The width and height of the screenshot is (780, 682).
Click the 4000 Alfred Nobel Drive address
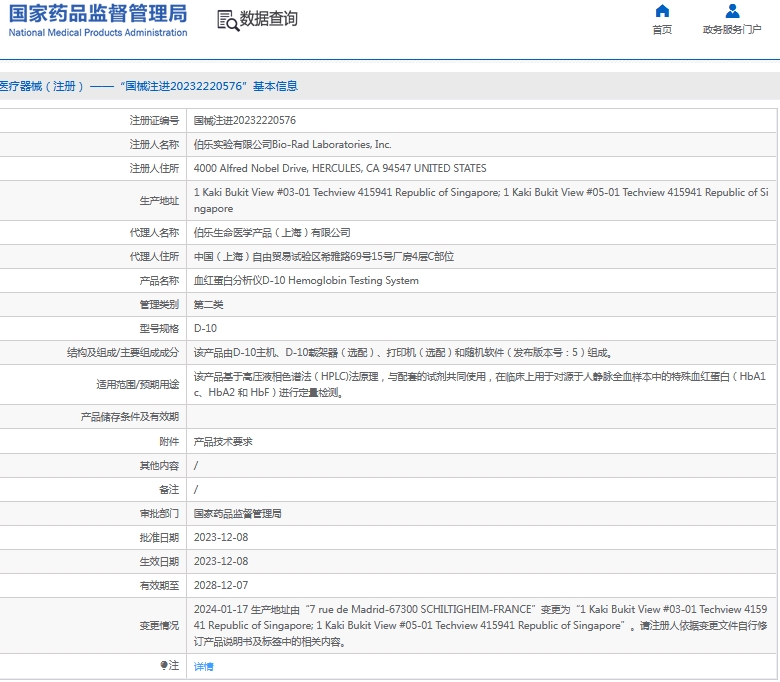tap(340, 168)
